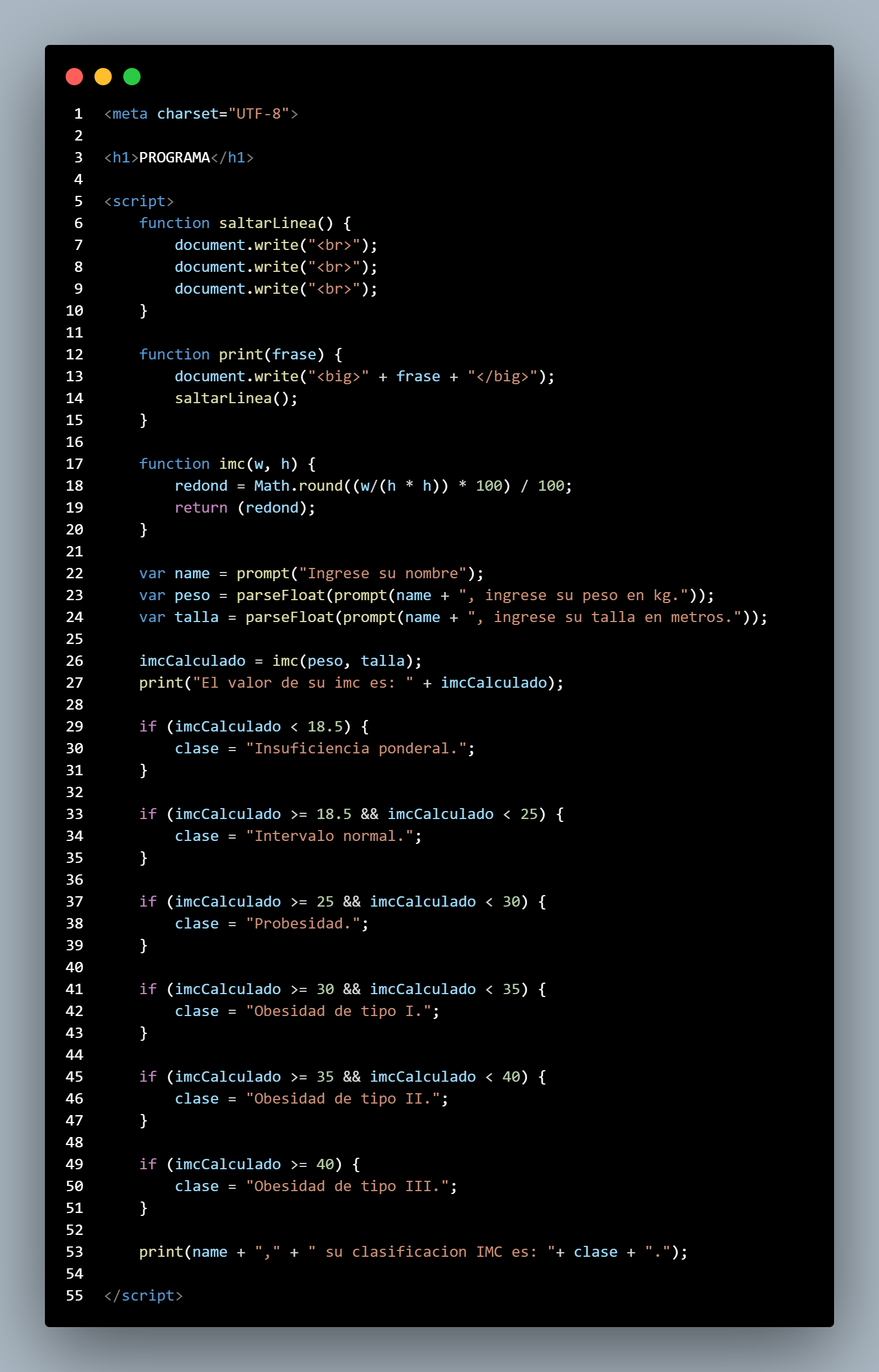Click the red close dot

point(74,77)
